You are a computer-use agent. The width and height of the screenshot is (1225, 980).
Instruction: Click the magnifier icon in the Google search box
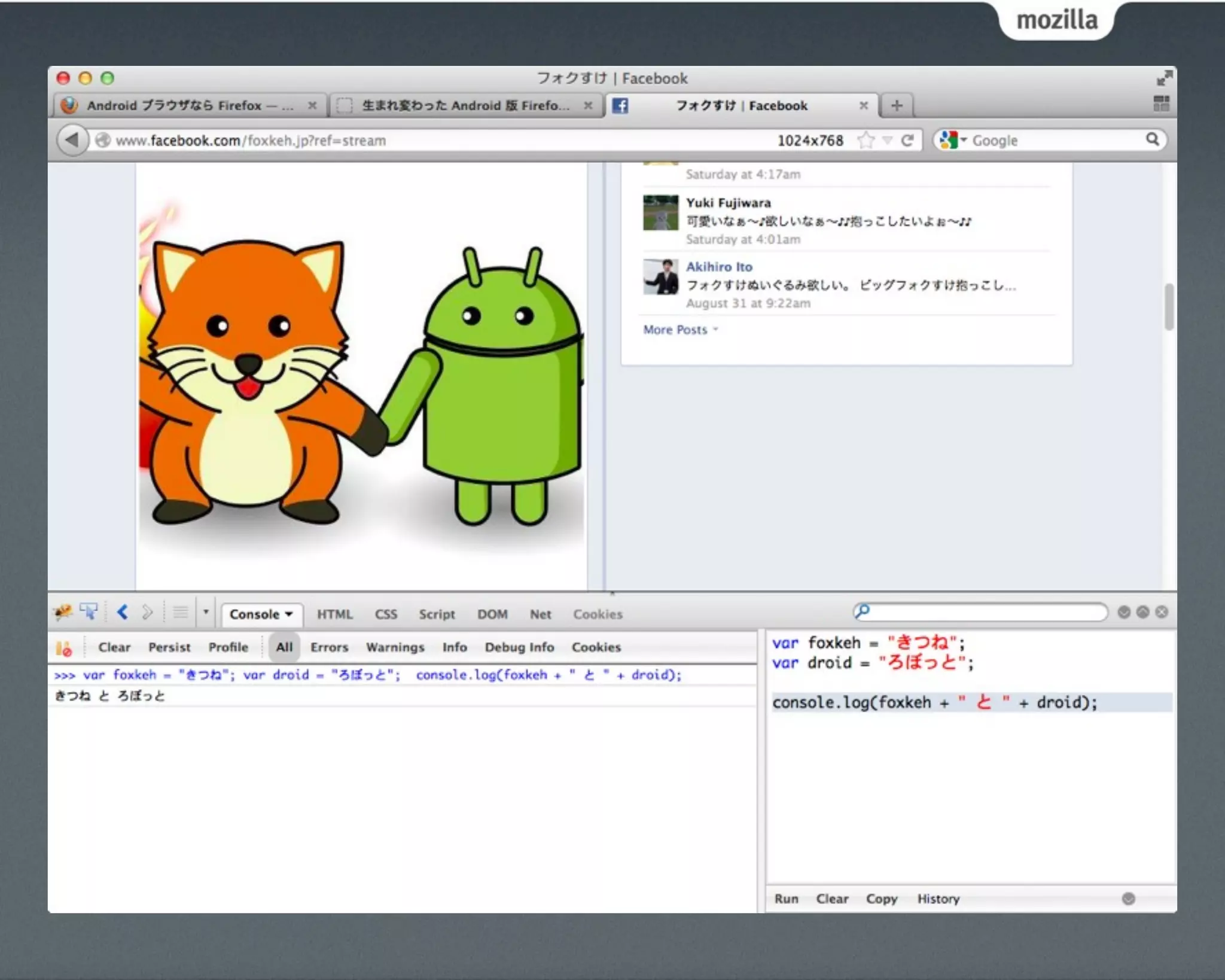point(1152,140)
